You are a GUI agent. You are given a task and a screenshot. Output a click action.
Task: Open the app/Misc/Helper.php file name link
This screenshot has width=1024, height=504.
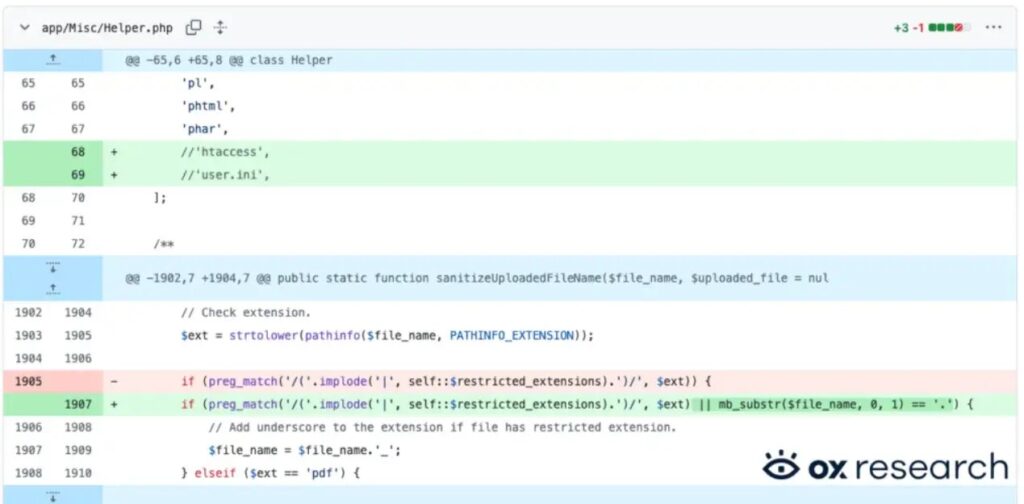[x=109, y=28]
